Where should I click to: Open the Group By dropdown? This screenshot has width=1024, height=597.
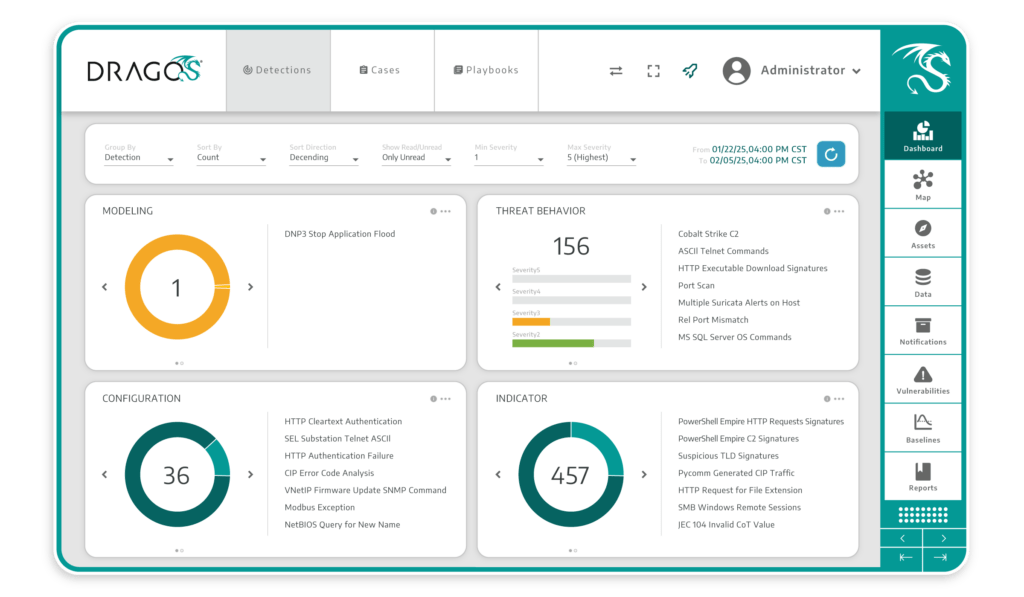click(x=138, y=157)
